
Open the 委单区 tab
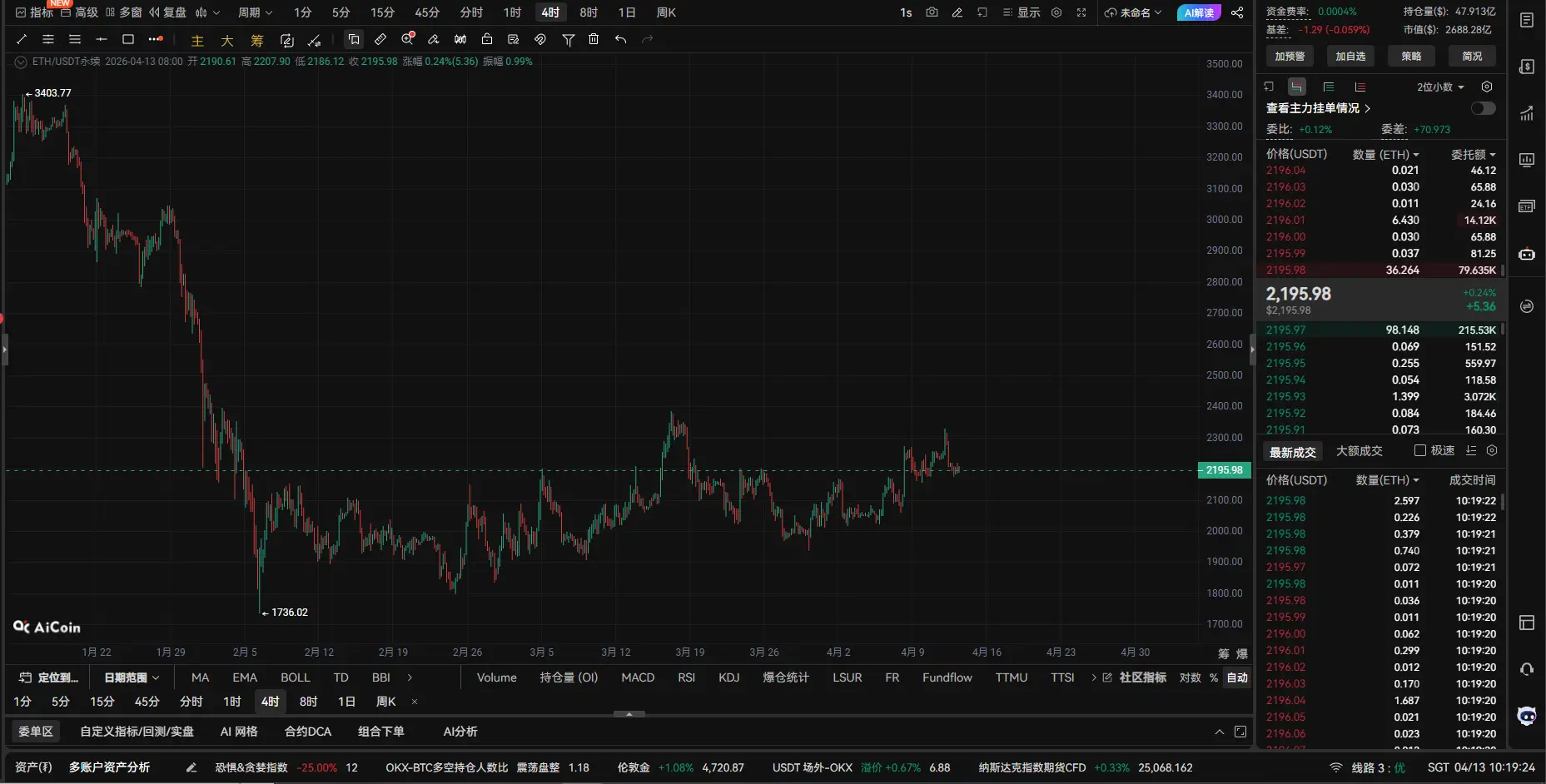click(35, 732)
